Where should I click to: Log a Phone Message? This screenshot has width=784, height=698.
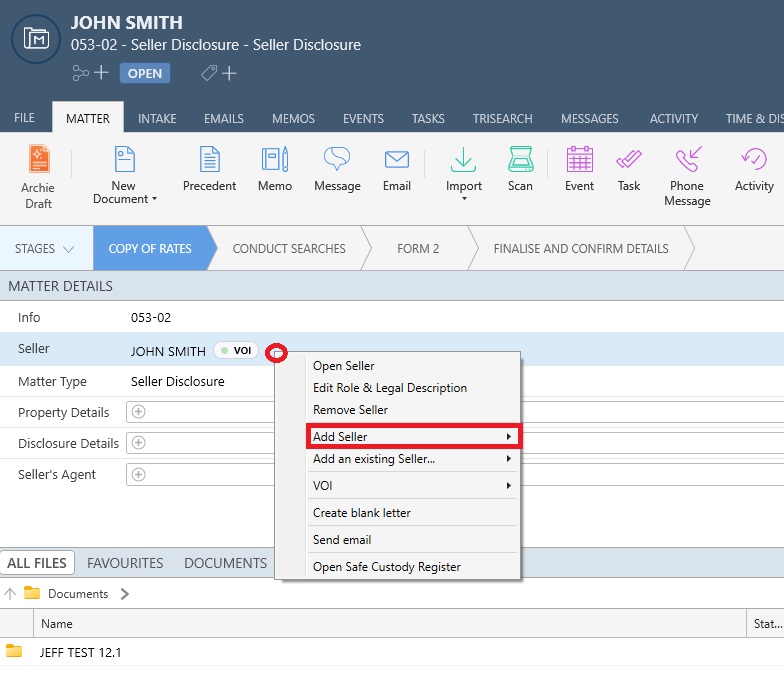click(688, 175)
